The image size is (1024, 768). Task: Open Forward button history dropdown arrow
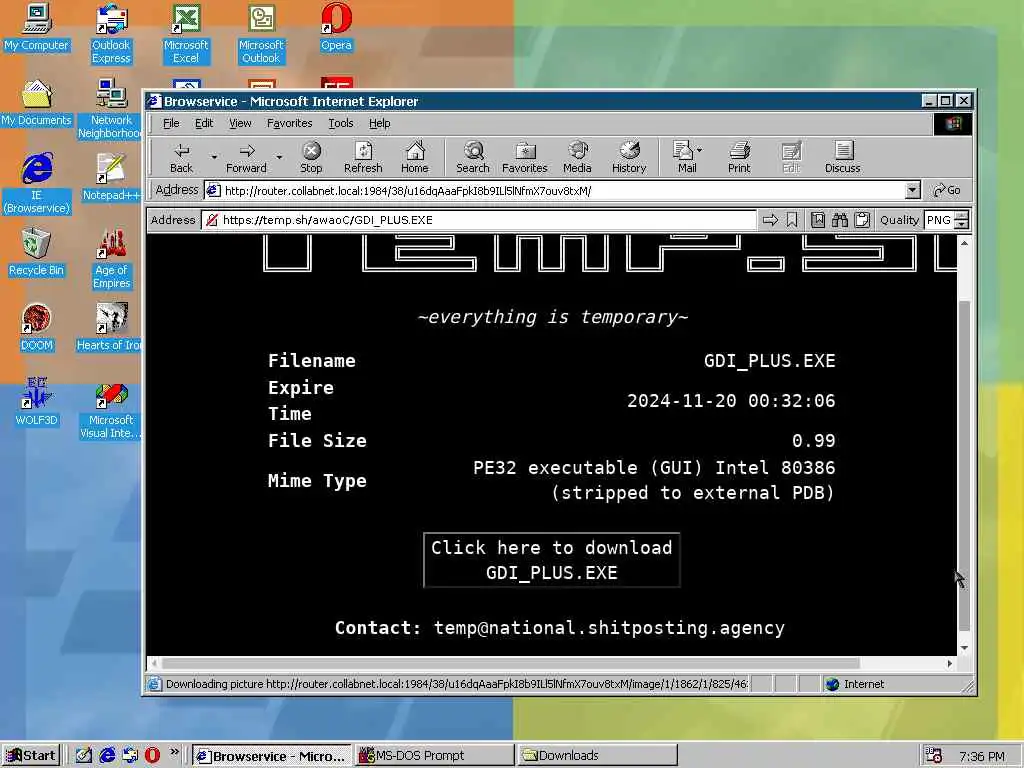click(x=279, y=157)
